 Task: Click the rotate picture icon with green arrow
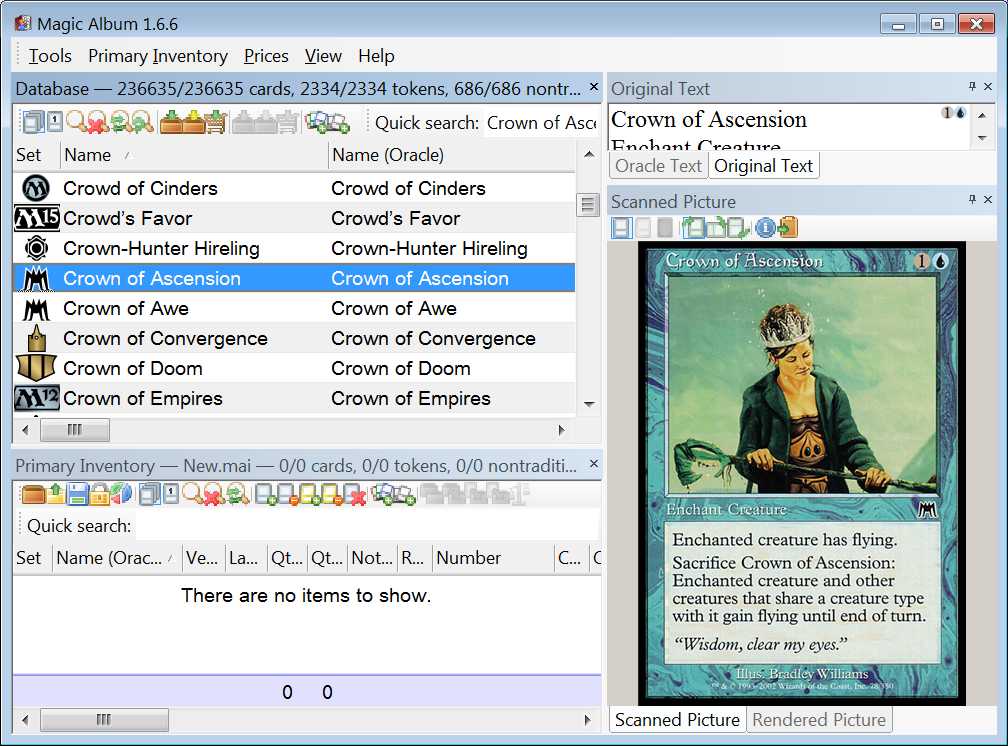[692, 227]
